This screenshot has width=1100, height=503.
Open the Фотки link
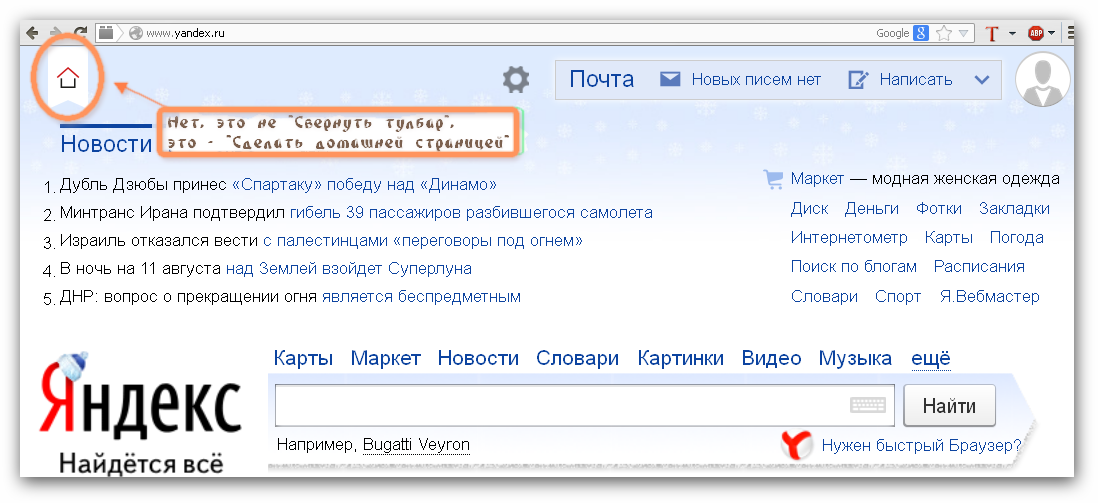point(939,208)
